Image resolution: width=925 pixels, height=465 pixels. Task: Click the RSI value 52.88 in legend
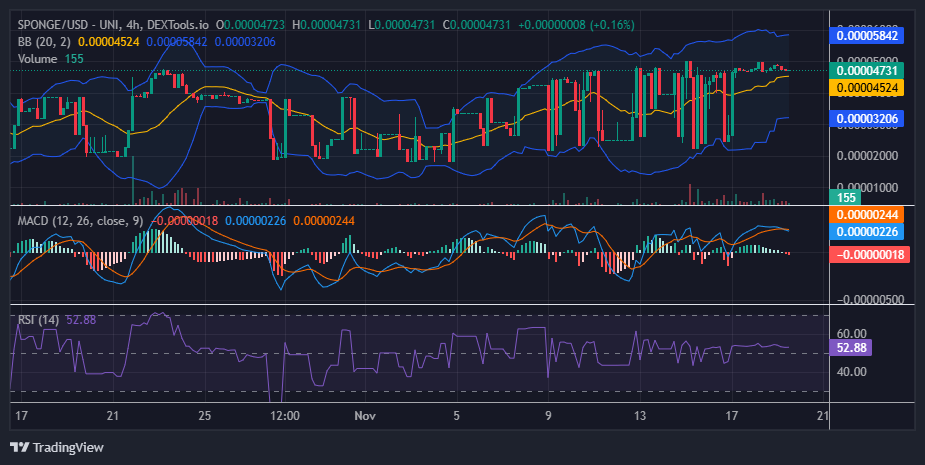pyautogui.click(x=81, y=319)
